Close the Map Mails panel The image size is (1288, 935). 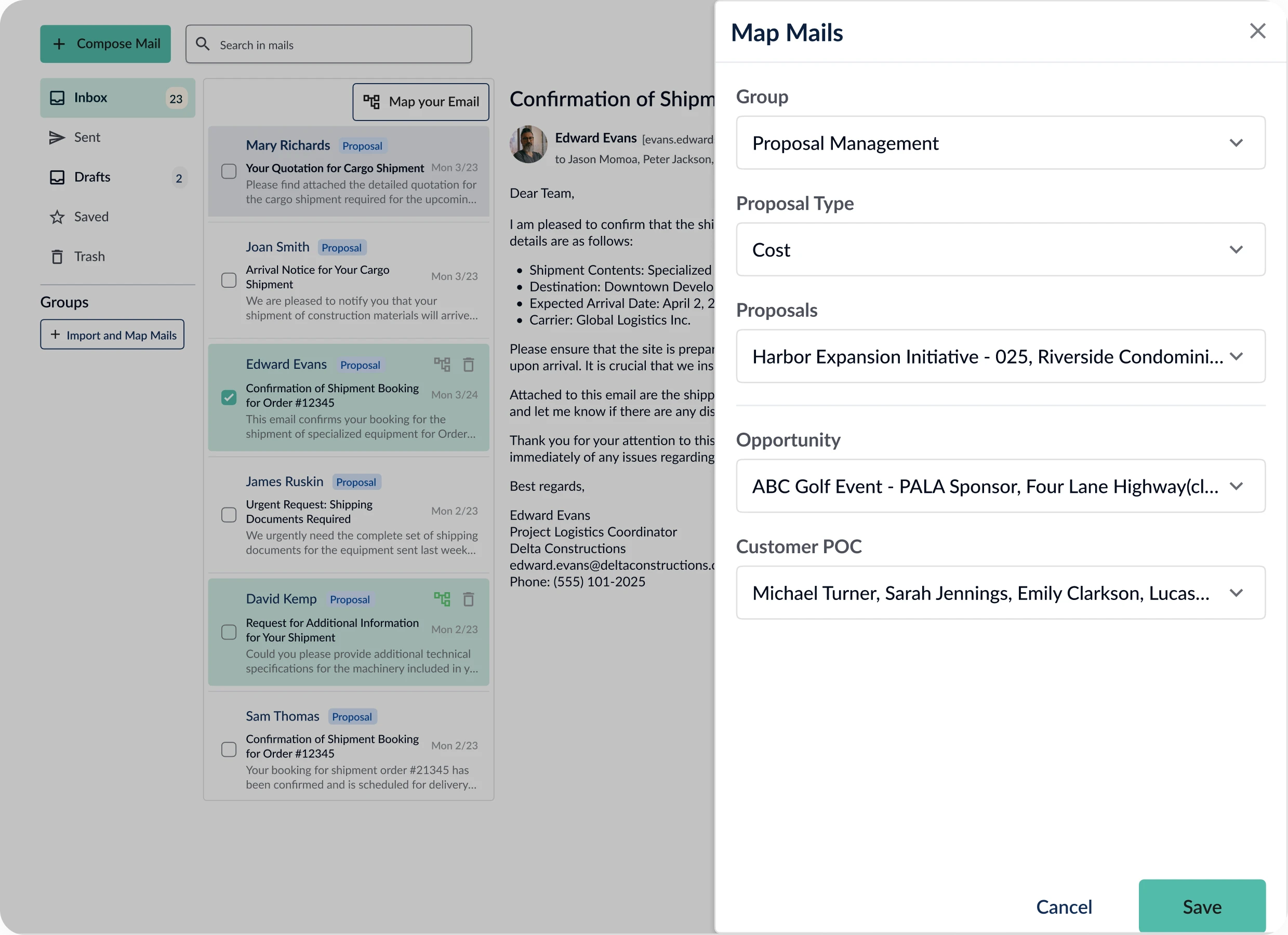click(x=1257, y=31)
